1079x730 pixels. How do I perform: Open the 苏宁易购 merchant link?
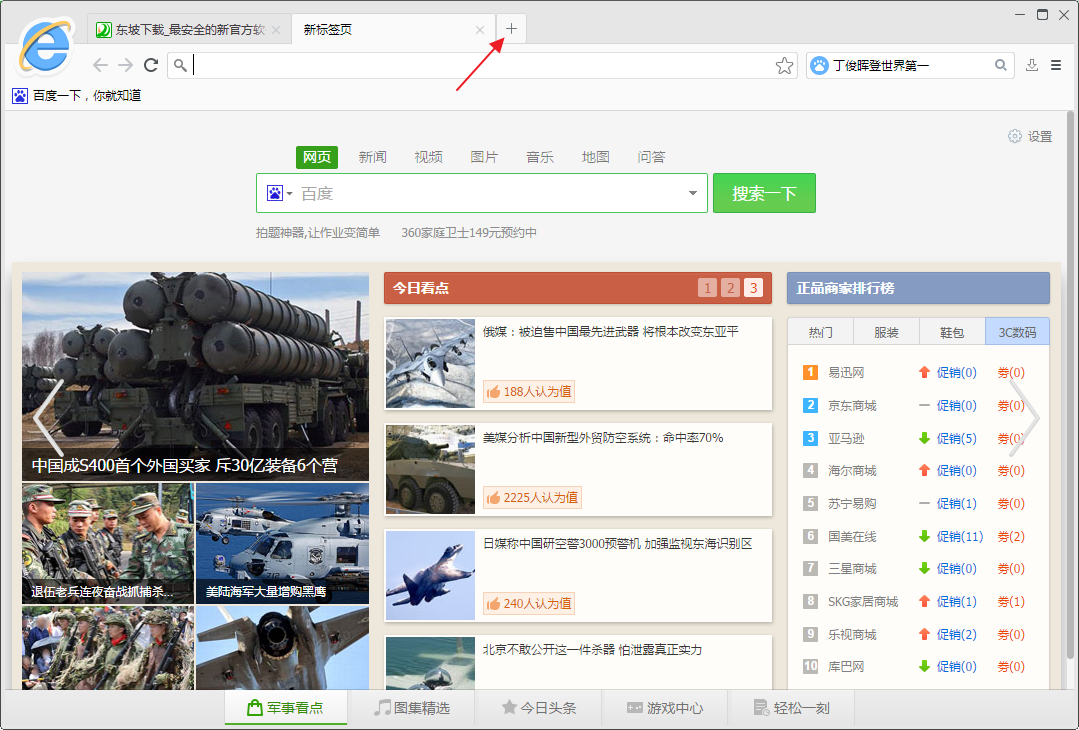(x=852, y=504)
